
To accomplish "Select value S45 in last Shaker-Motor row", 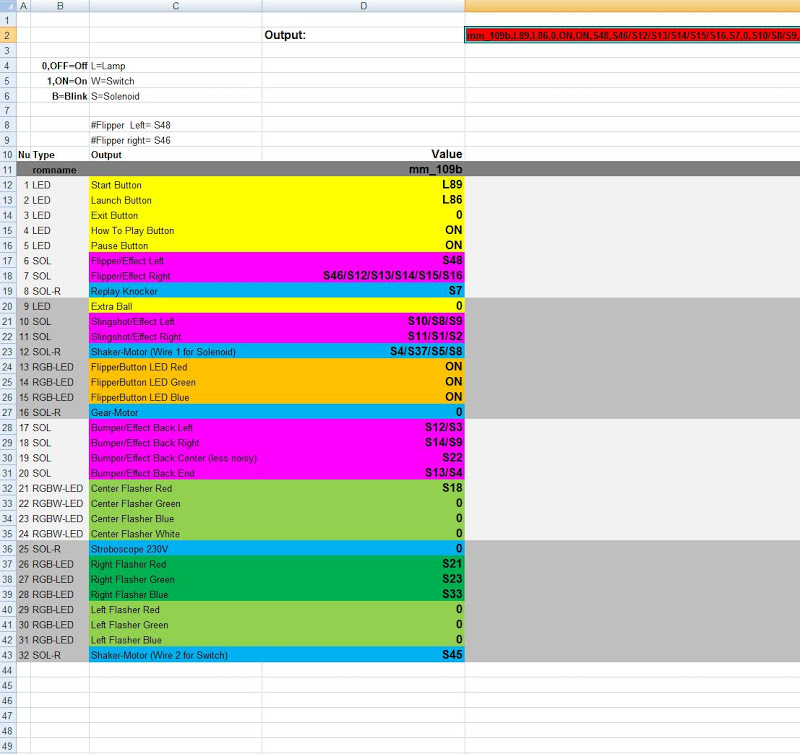I will click(x=363, y=655).
